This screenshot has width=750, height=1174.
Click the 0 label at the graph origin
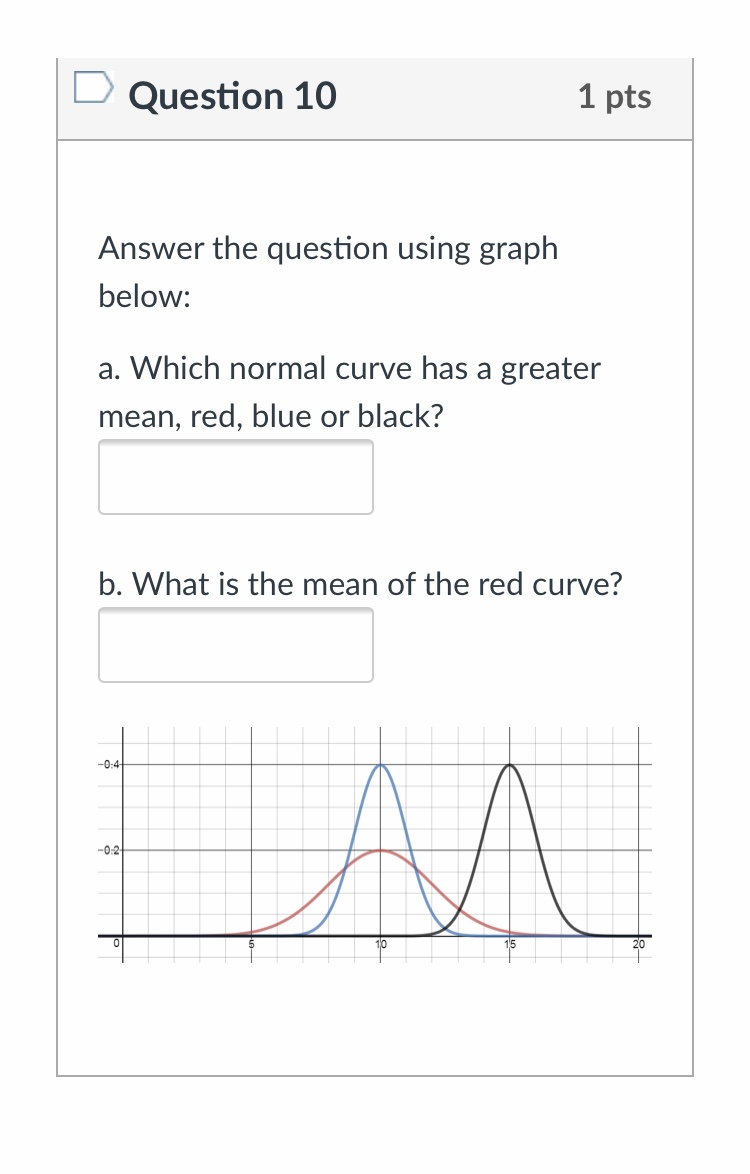click(117, 943)
